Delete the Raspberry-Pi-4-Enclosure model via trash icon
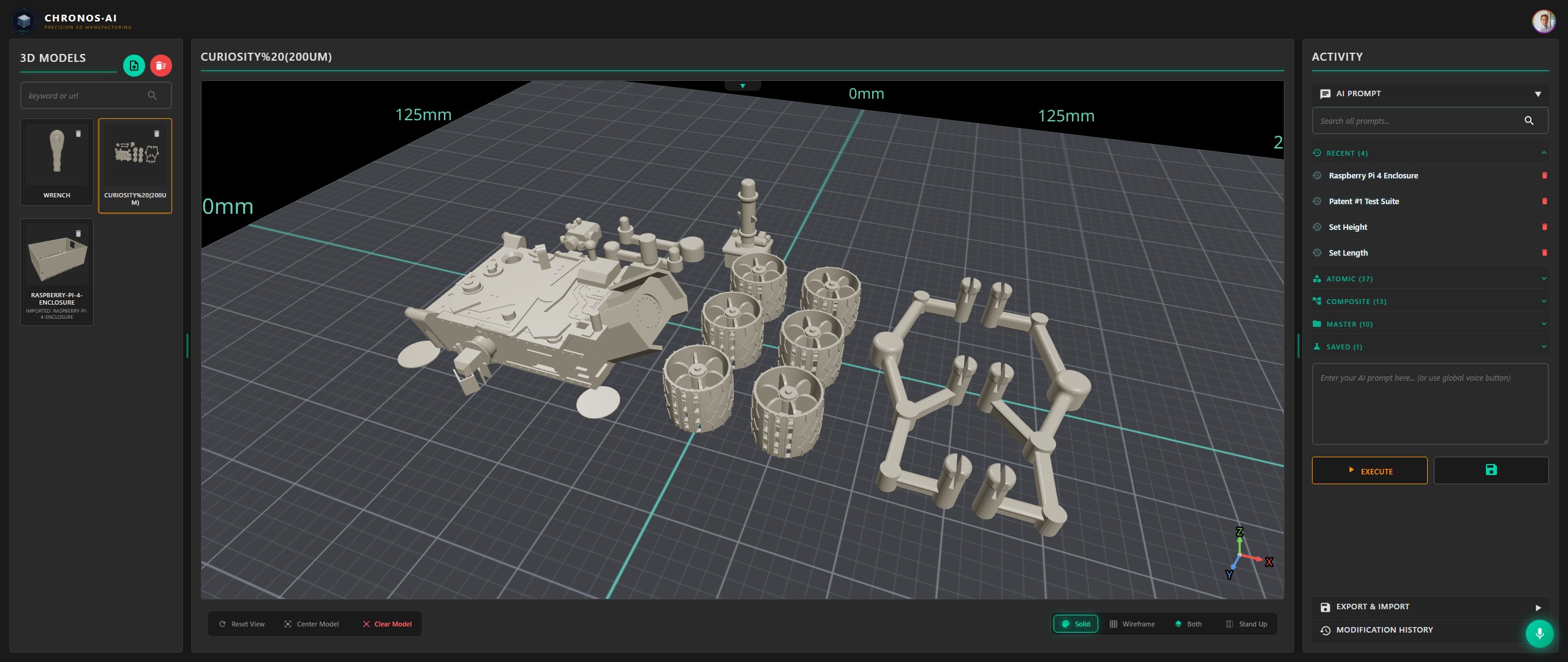The width and height of the screenshot is (1568, 662). tap(78, 234)
